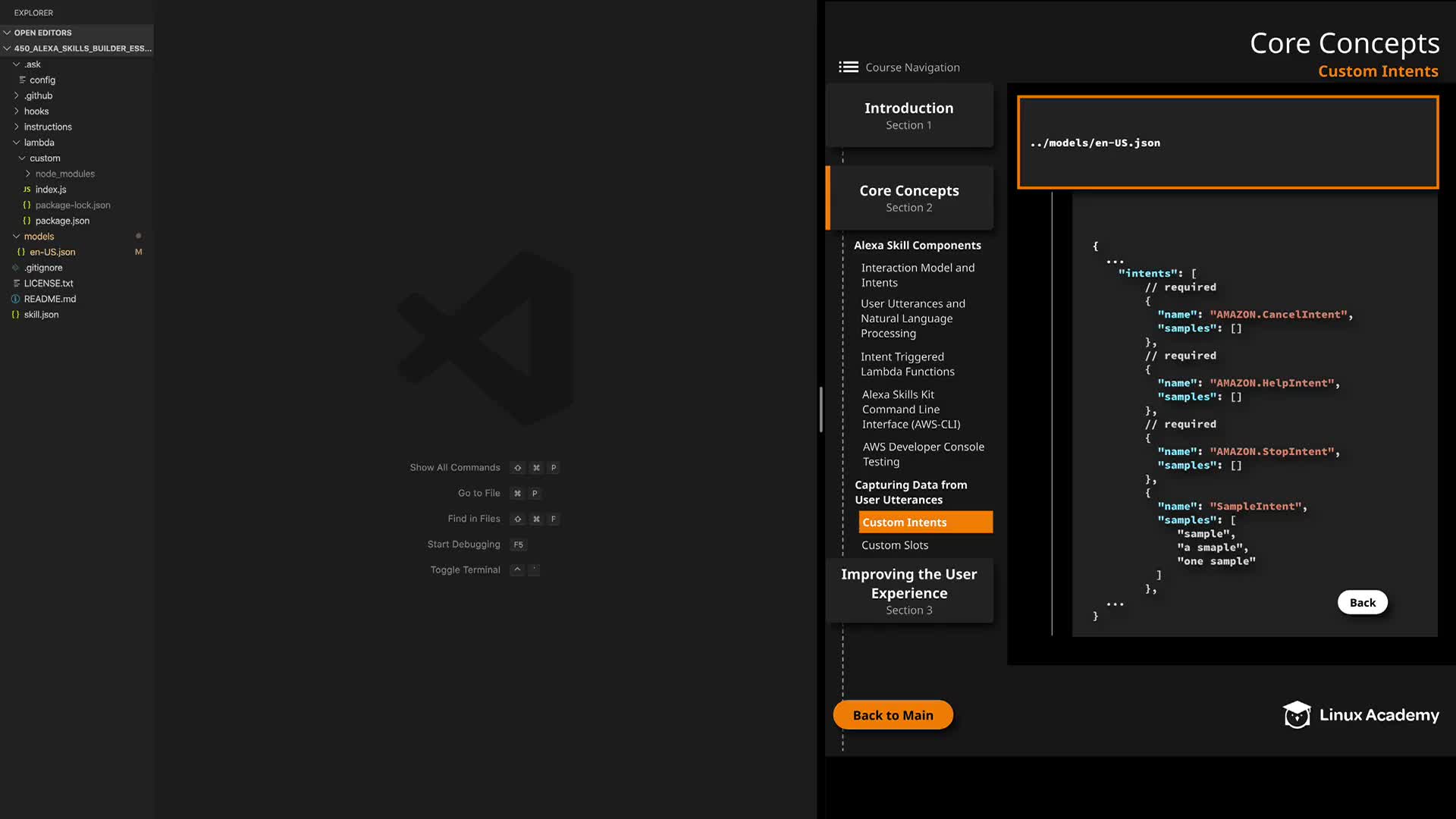
Task: Click the Linux Academy logo icon
Action: click(x=1297, y=714)
